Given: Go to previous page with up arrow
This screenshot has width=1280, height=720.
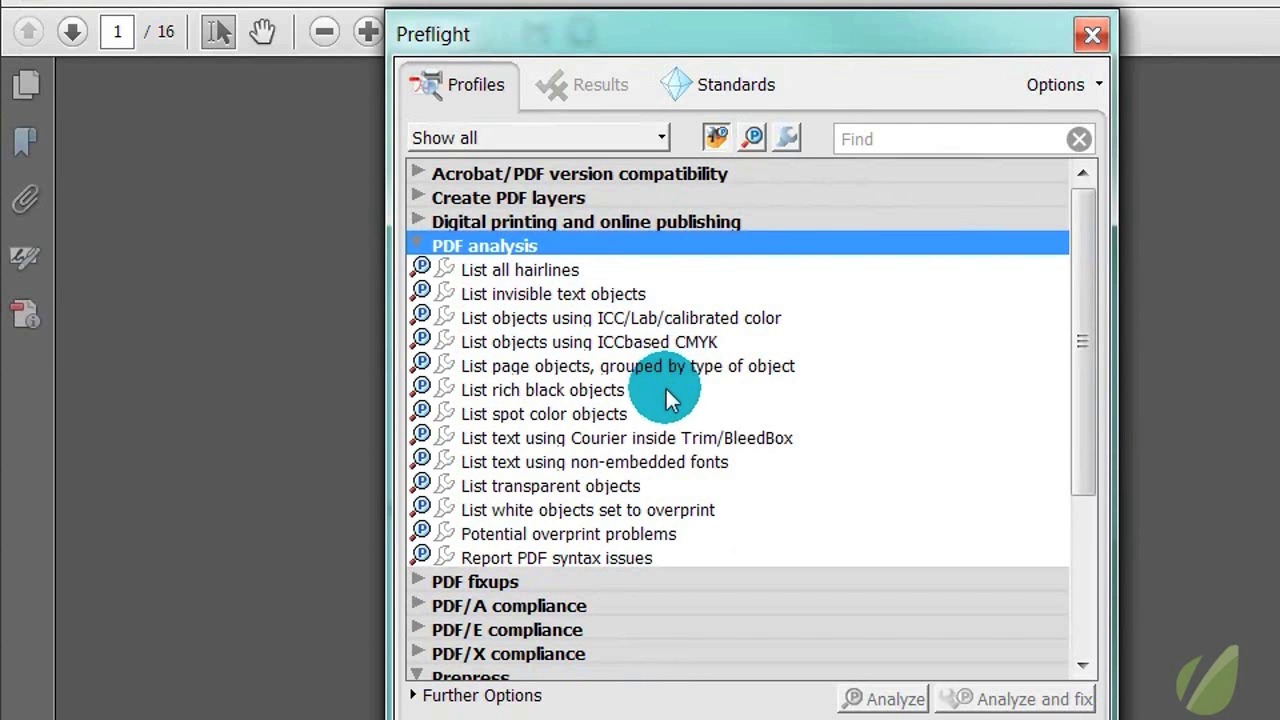Looking at the screenshot, I should [28, 32].
